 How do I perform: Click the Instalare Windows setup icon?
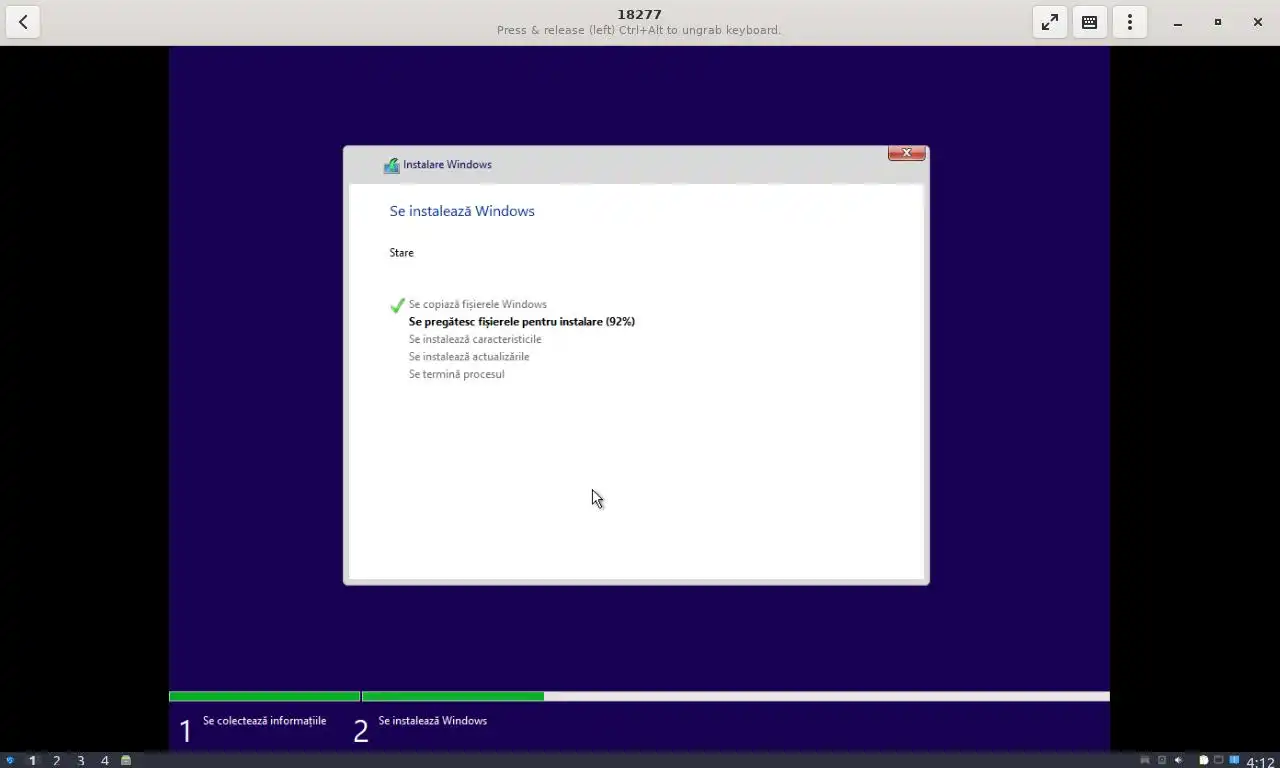[391, 165]
